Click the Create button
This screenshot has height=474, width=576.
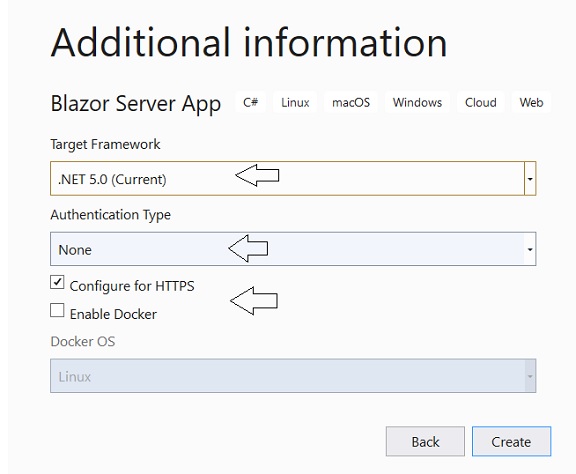[x=511, y=441]
